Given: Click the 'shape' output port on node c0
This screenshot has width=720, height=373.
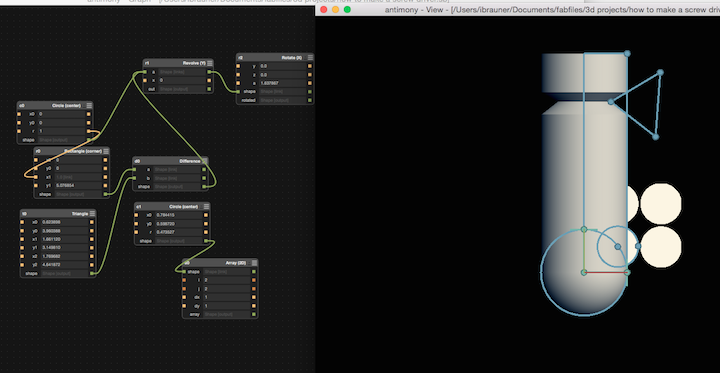Looking at the screenshot, I should 89,140.
